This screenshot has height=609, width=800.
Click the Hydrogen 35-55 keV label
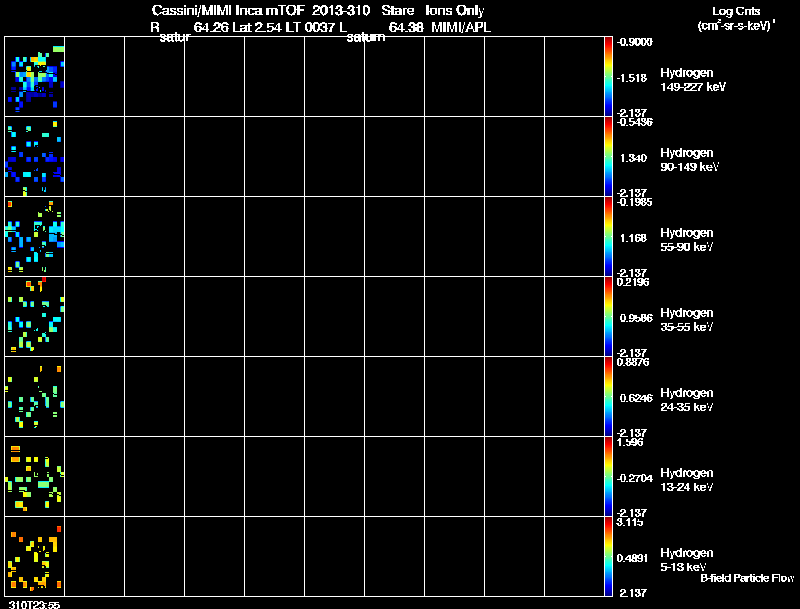tap(687, 320)
